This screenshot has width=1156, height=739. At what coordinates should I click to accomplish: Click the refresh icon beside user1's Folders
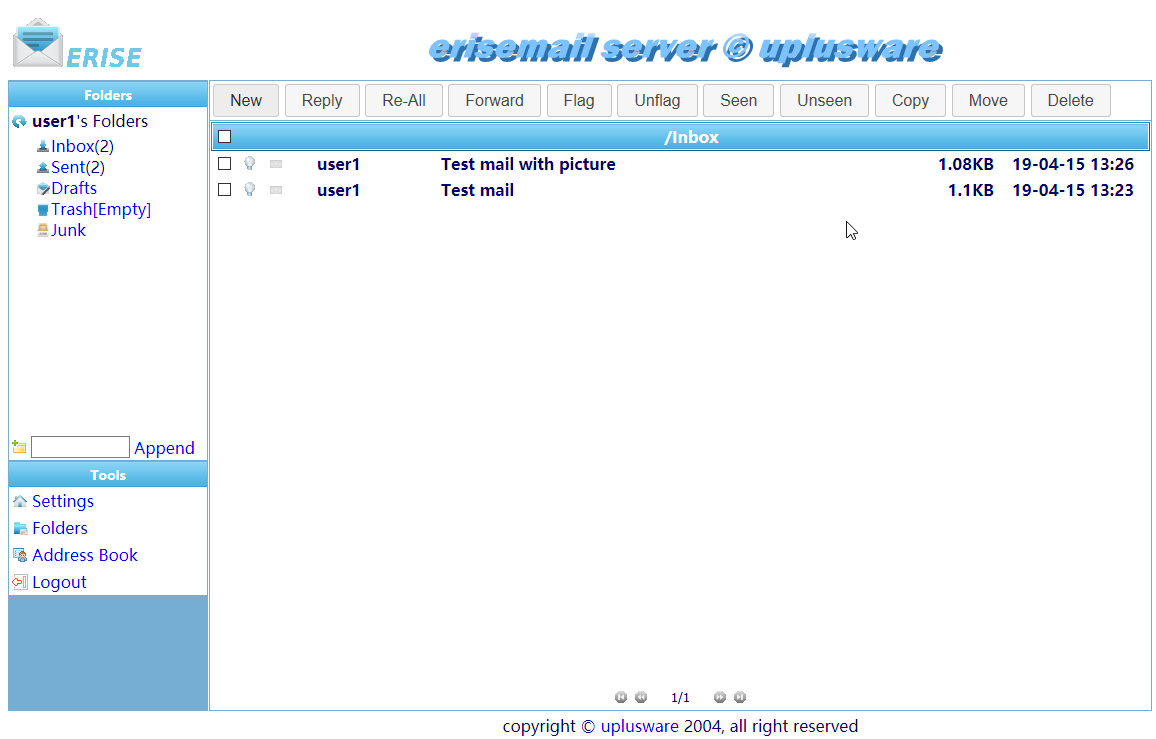[19, 122]
